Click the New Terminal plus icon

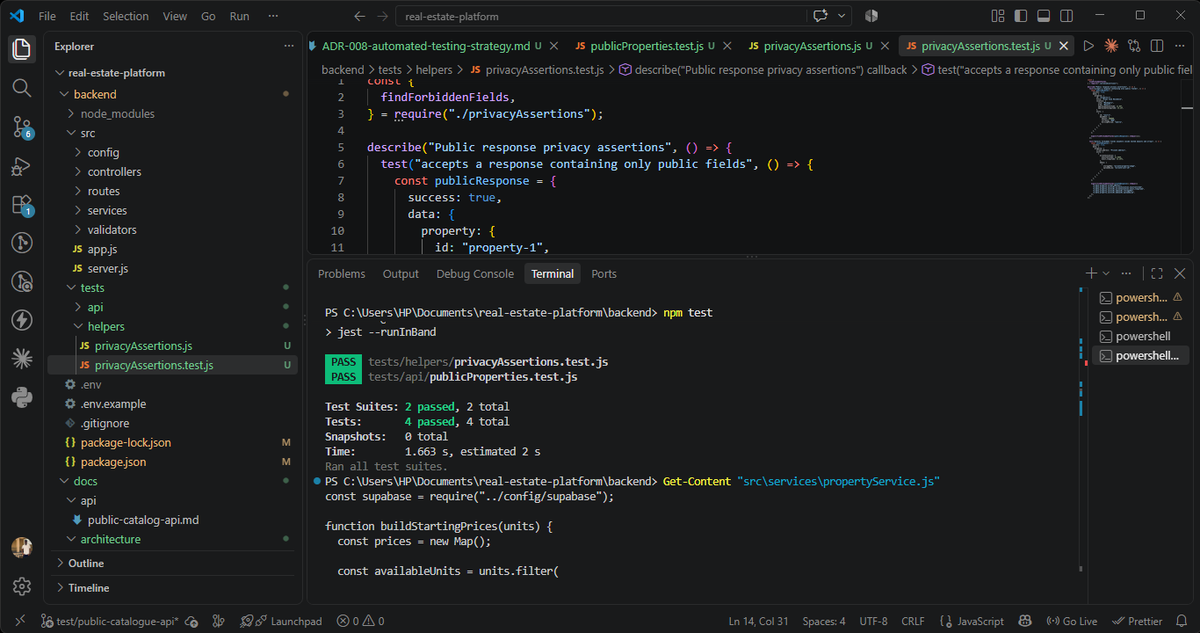1091,273
